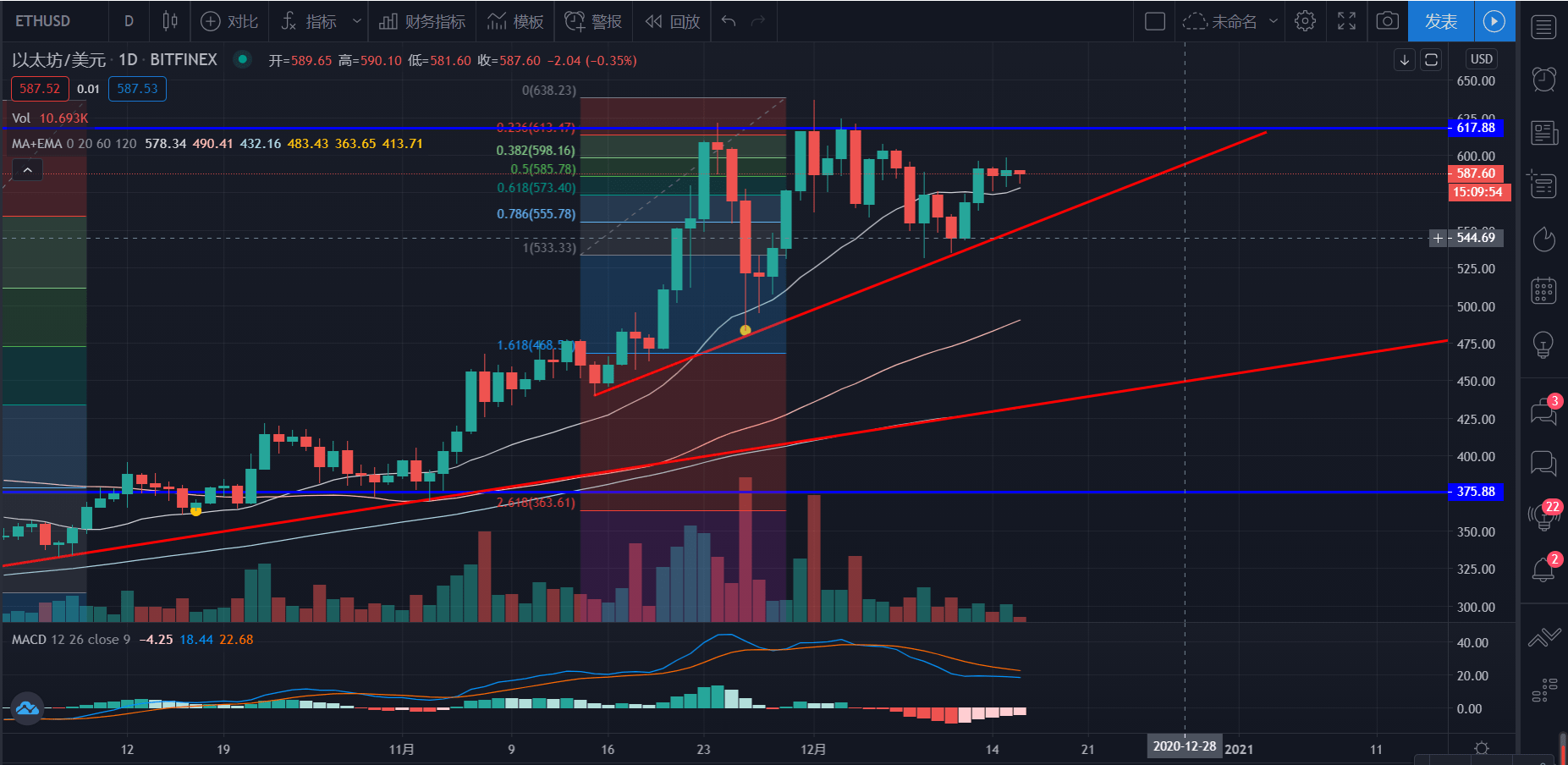Open the ETHUSD symbol search
The height and width of the screenshot is (765, 1568).
coord(44,21)
